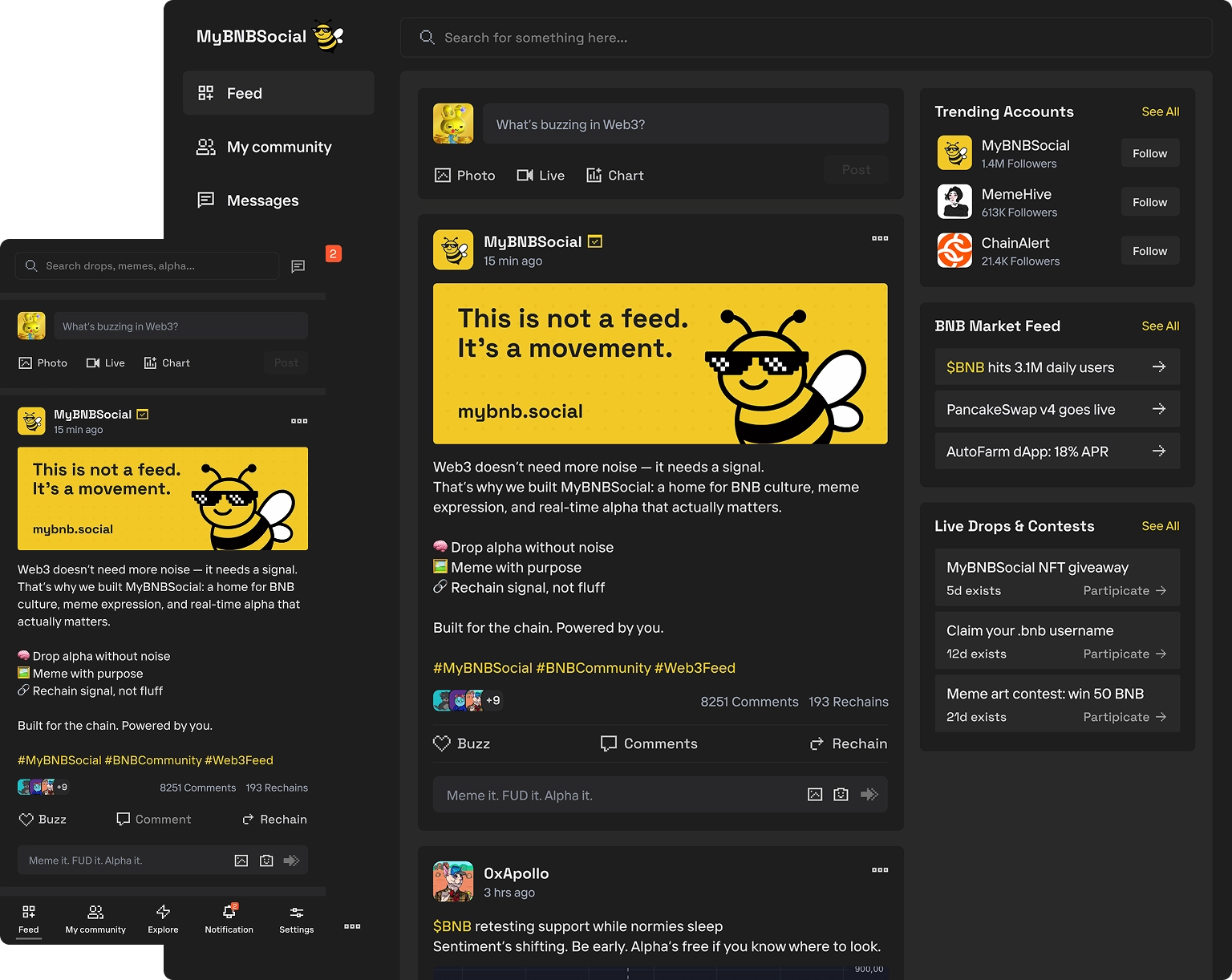1232x980 pixels.
Task: Open the MemeHive avatar
Action: 954,202
